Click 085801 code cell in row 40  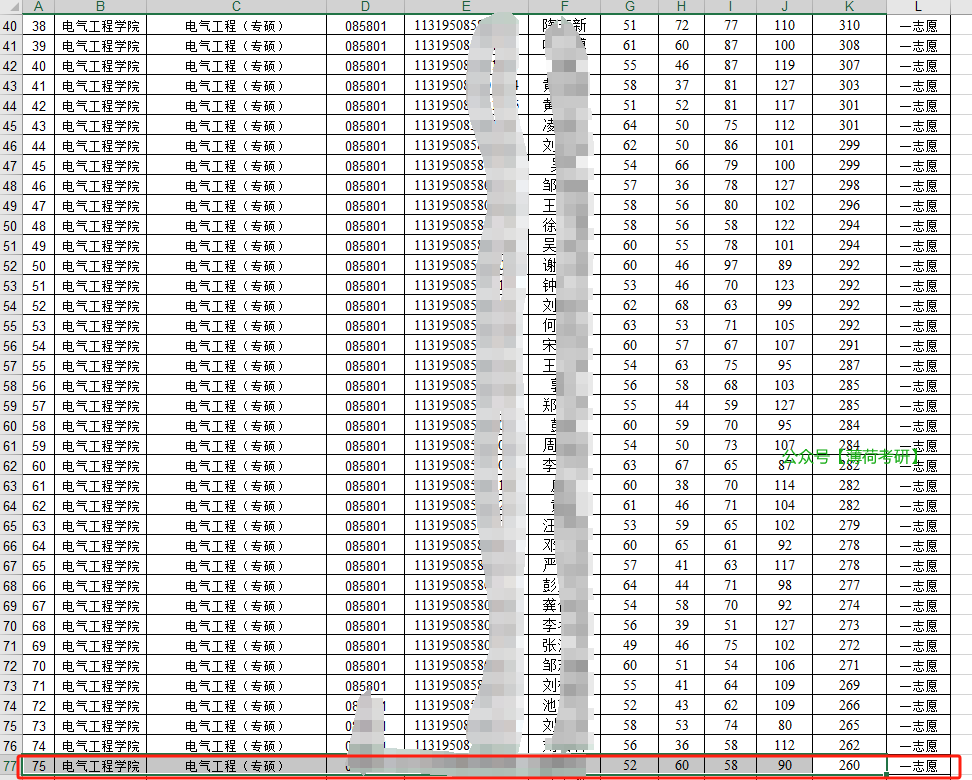(365, 25)
